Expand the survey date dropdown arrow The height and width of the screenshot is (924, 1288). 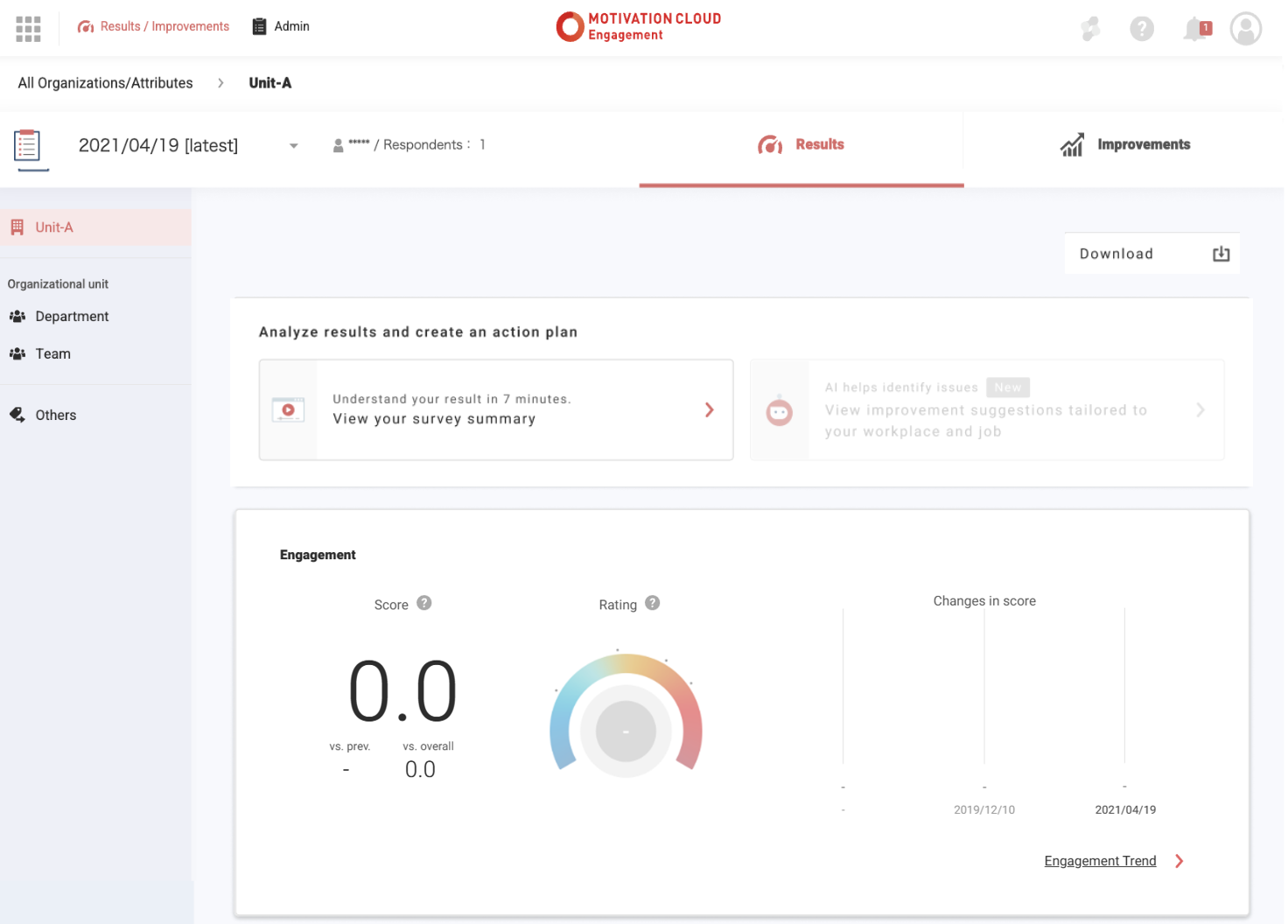click(294, 146)
